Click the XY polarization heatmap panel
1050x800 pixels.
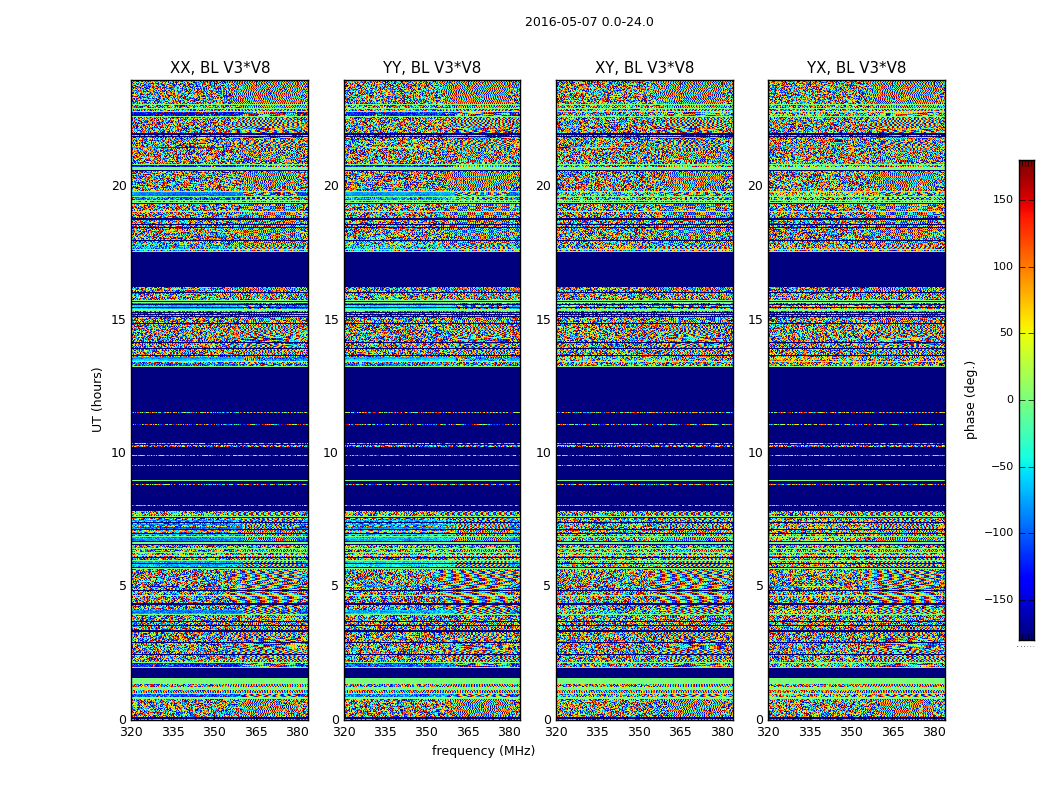pos(644,400)
